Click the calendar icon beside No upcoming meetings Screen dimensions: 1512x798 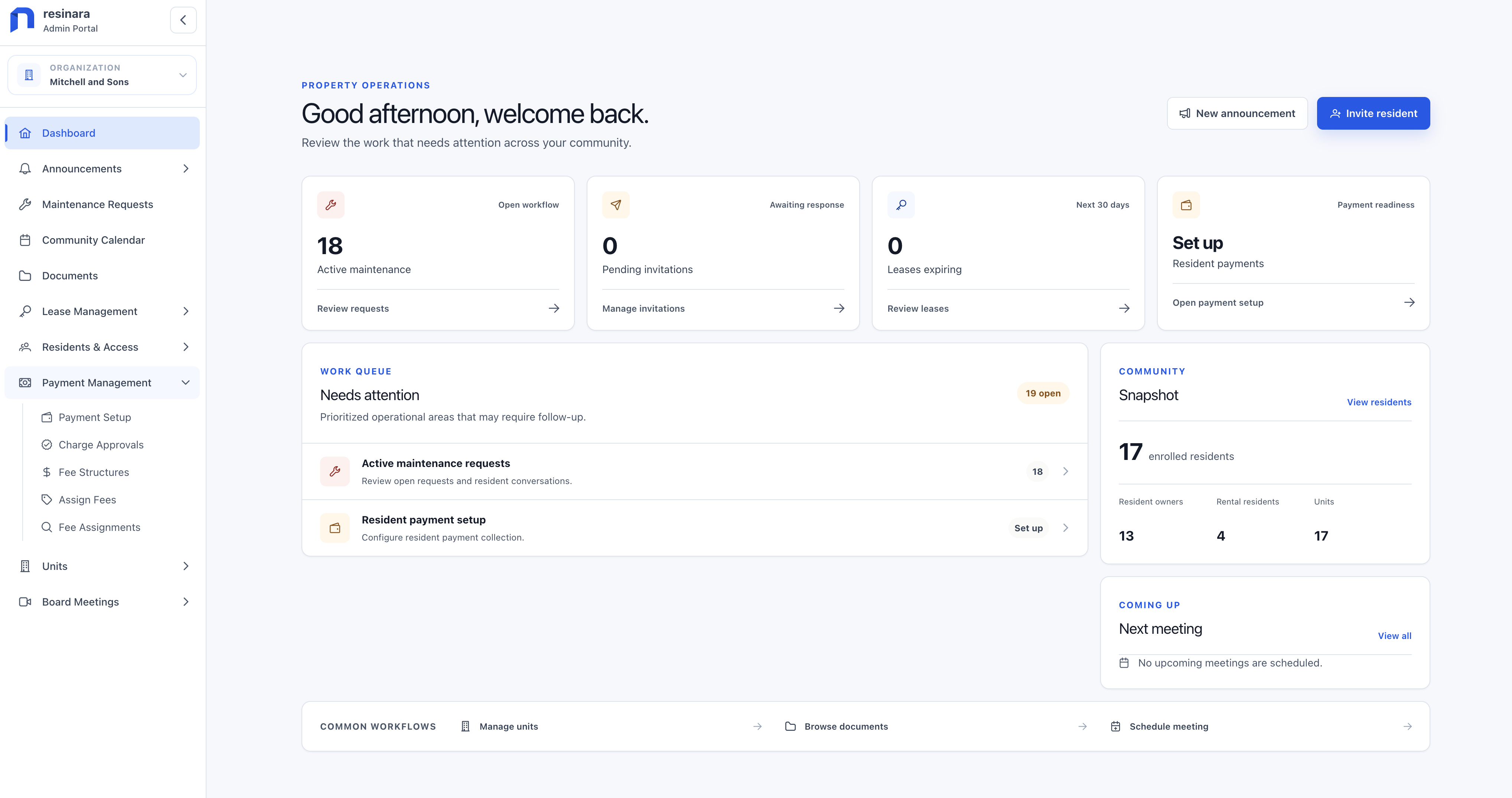pyautogui.click(x=1124, y=664)
